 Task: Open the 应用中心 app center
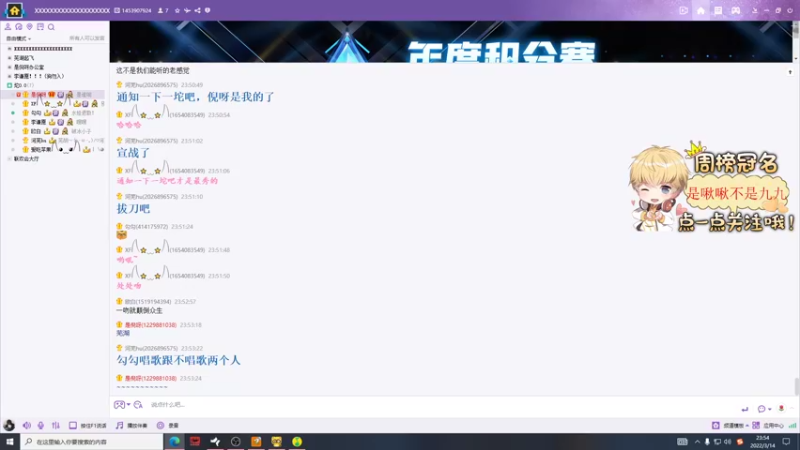click(768, 425)
